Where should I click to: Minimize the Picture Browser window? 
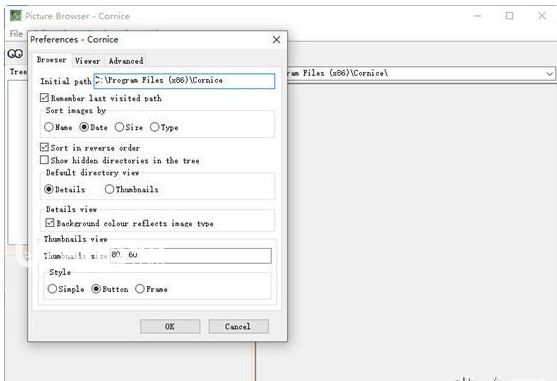coord(478,16)
